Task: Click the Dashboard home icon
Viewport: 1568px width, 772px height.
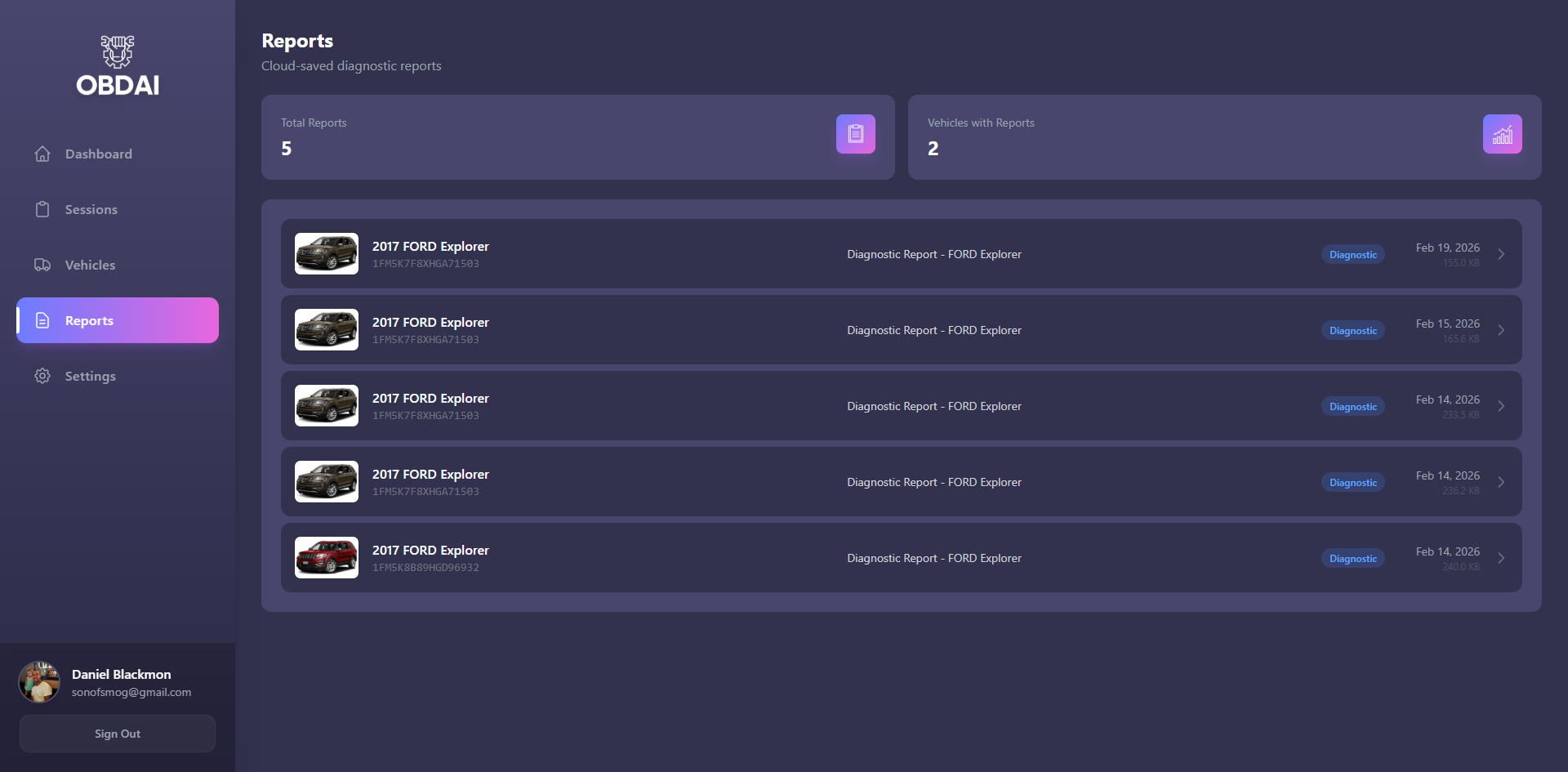Action: 42,154
